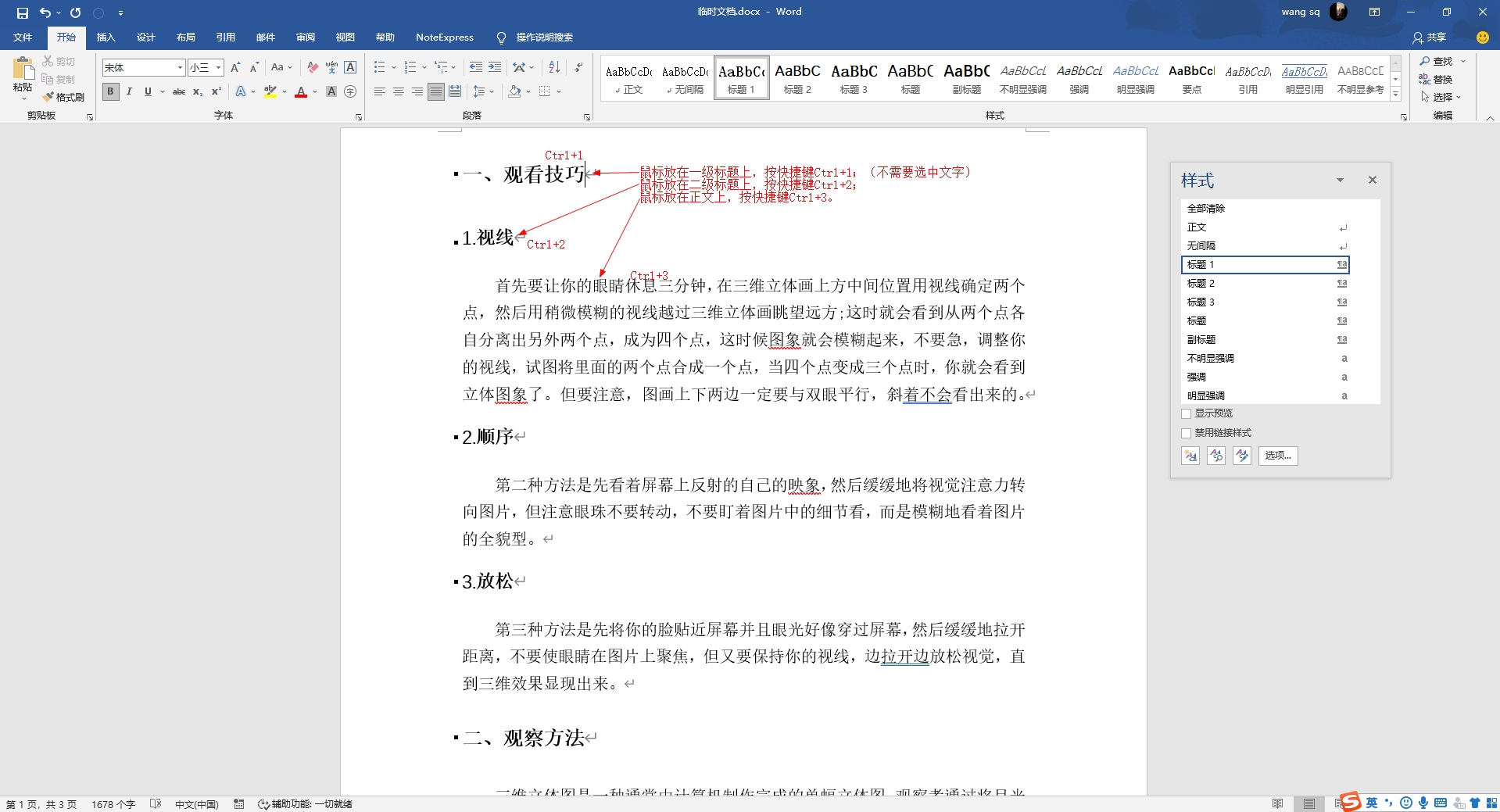
Task: Open the Styles pane options dropdown arrow
Action: pos(1340,180)
